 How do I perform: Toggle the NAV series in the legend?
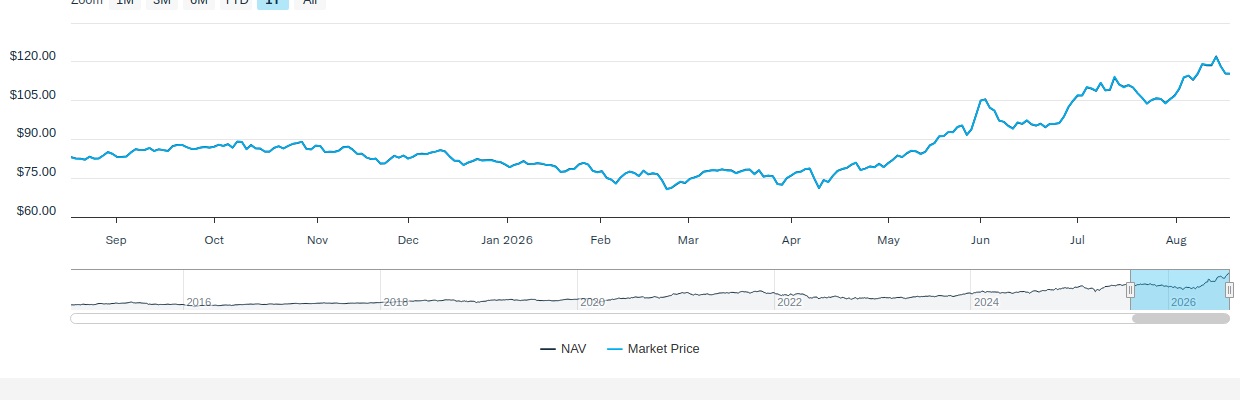(563, 349)
